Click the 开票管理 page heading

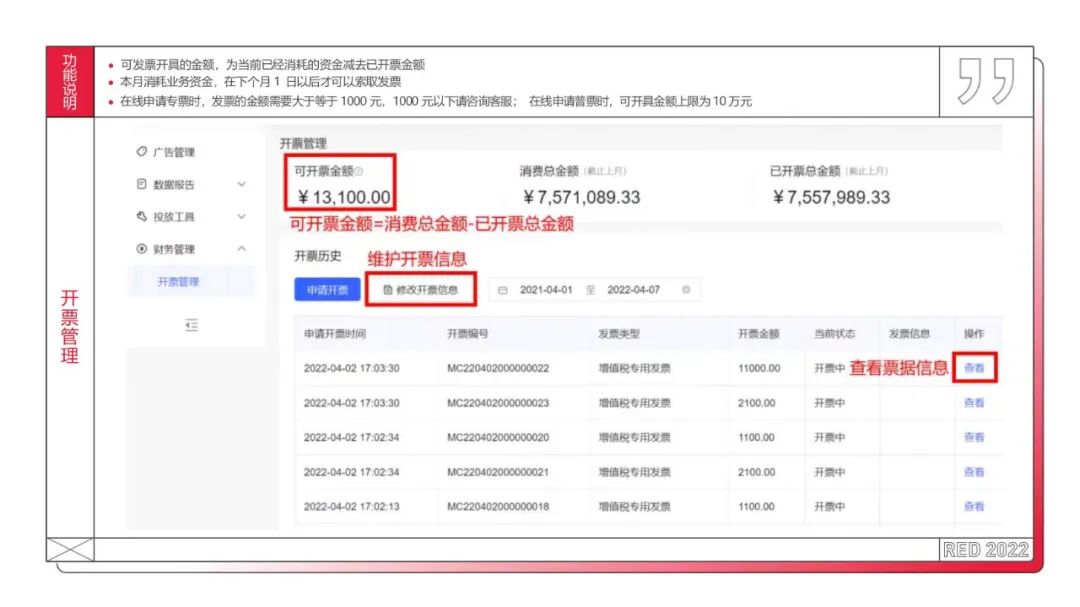point(303,143)
